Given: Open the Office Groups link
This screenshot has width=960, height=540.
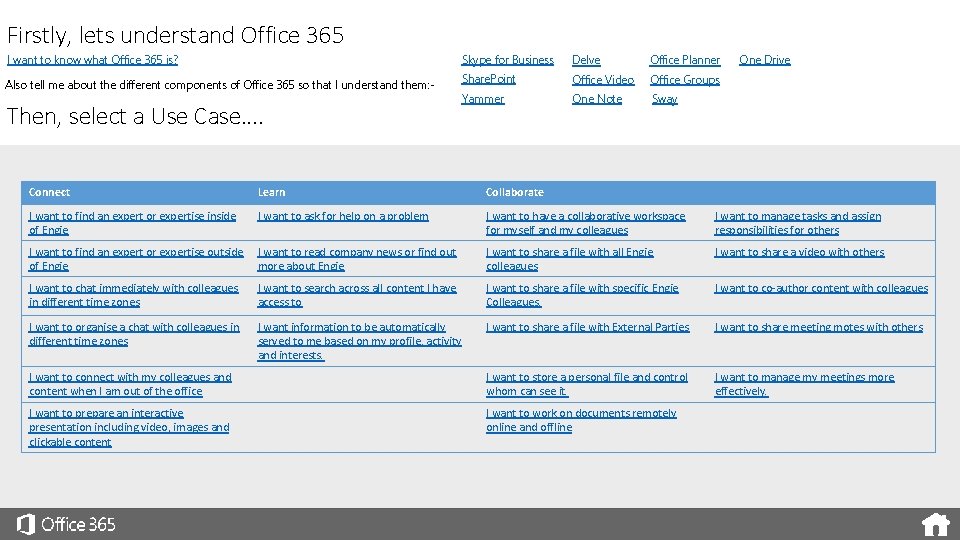Looking at the screenshot, I should pyautogui.click(x=685, y=80).
